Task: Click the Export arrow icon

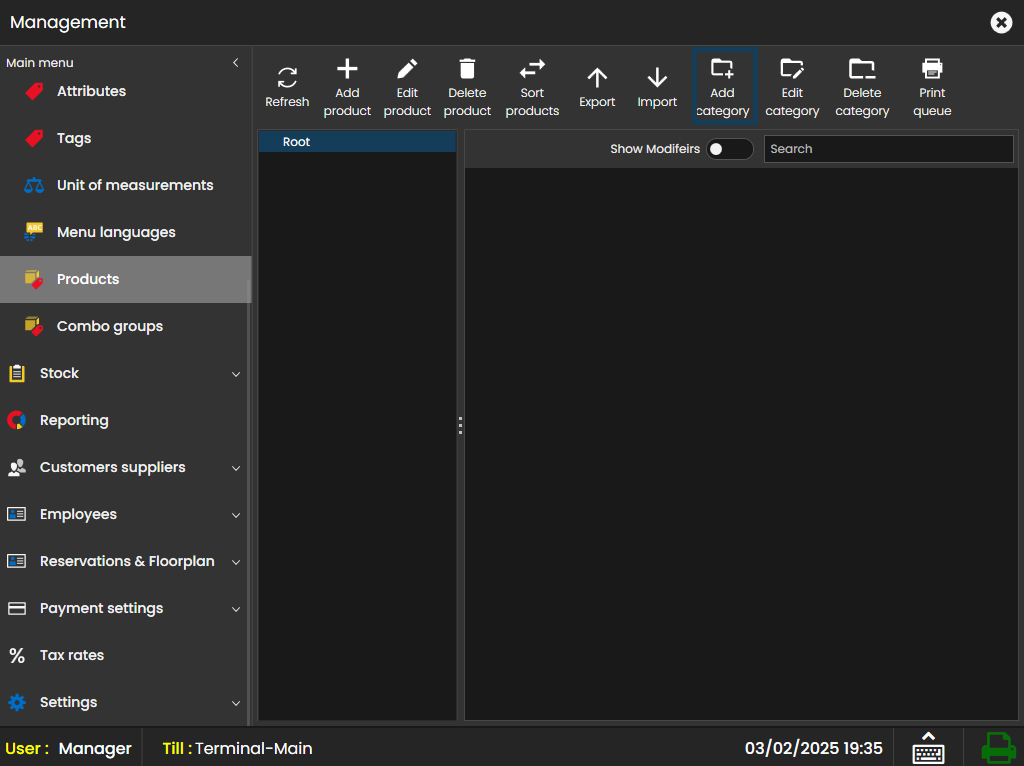Action: [597, 78]
